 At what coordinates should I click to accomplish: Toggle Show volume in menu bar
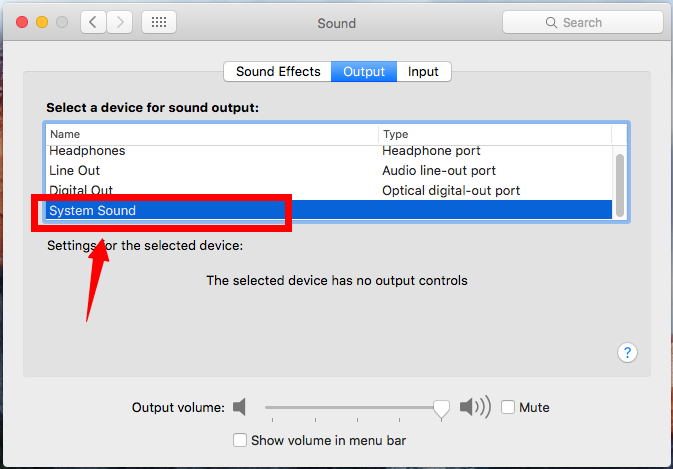(240, 440)
